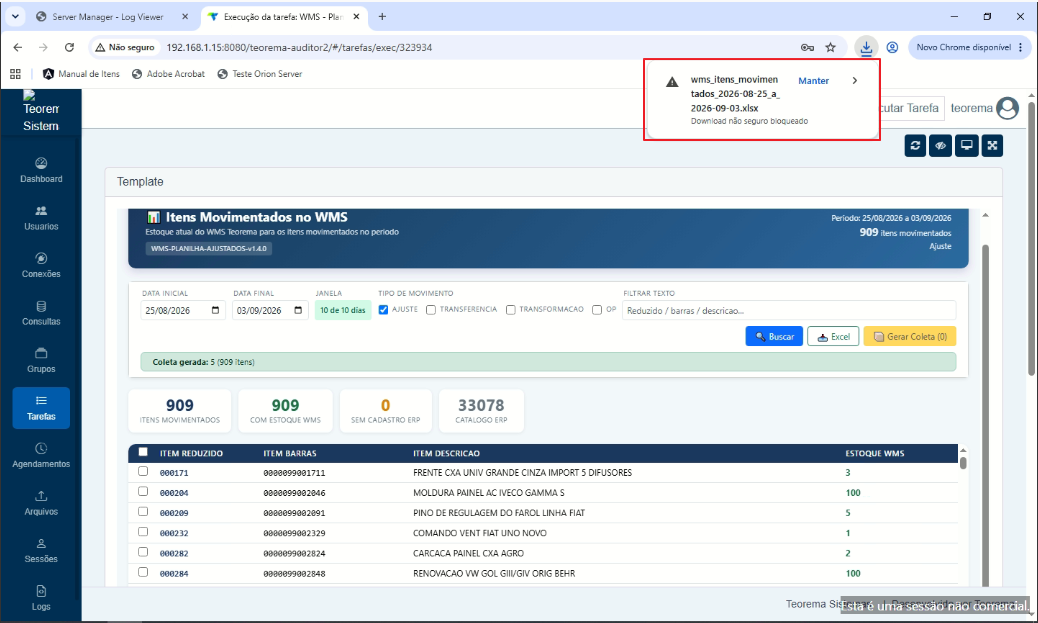Click the hide-eye icon button
The image size is (1038, 623).
941,146
